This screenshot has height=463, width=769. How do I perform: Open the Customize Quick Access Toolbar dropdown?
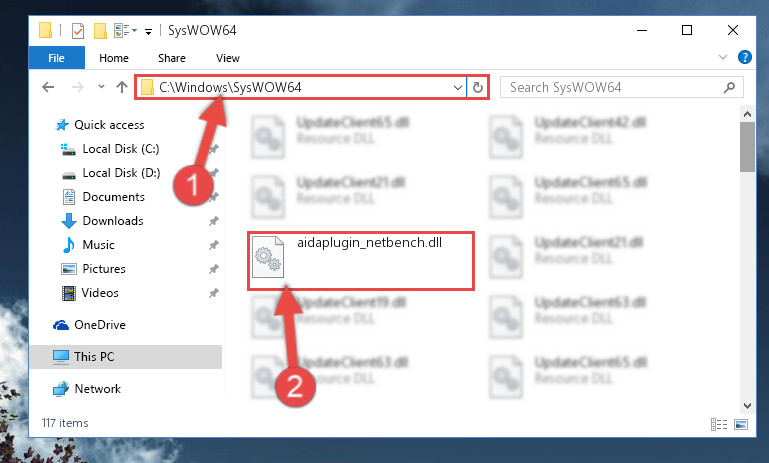pos(148,32)
